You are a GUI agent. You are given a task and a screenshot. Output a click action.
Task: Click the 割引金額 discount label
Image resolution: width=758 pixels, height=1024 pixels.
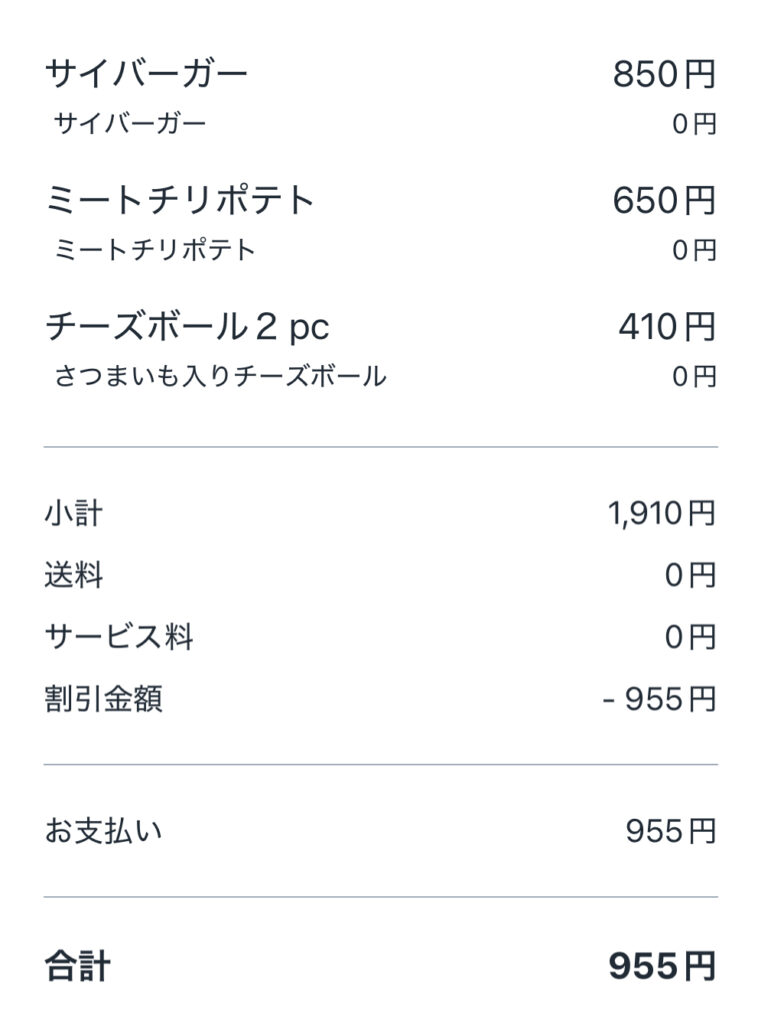click(x=103, y=699)
